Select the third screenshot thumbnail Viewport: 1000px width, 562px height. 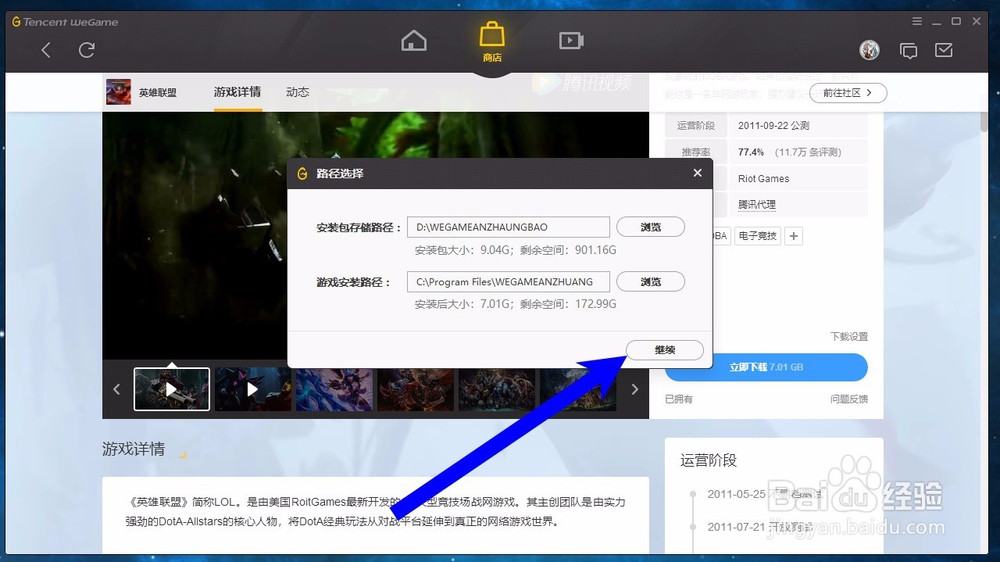334,389
